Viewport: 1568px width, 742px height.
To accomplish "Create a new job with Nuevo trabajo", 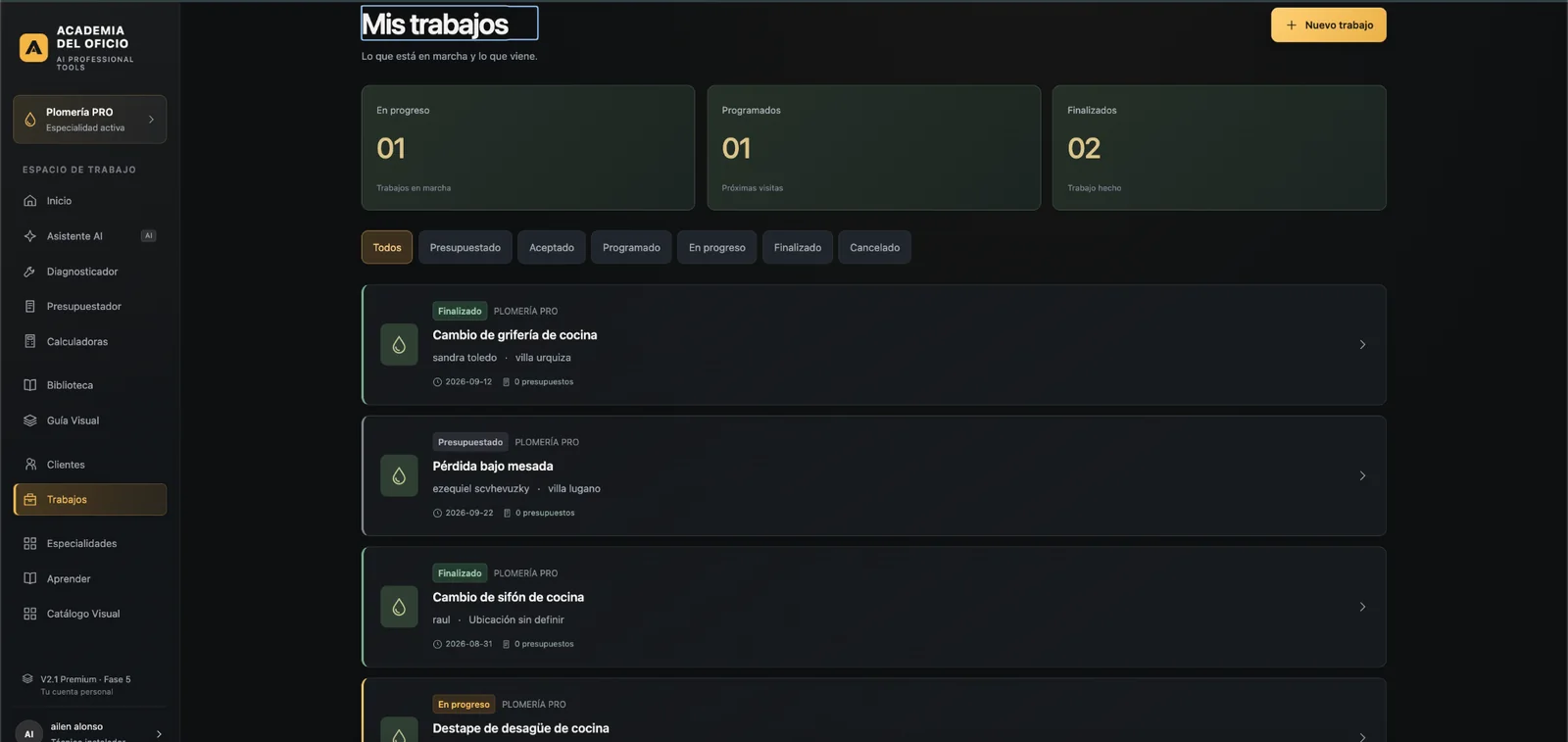I will tap(1329, 25).
